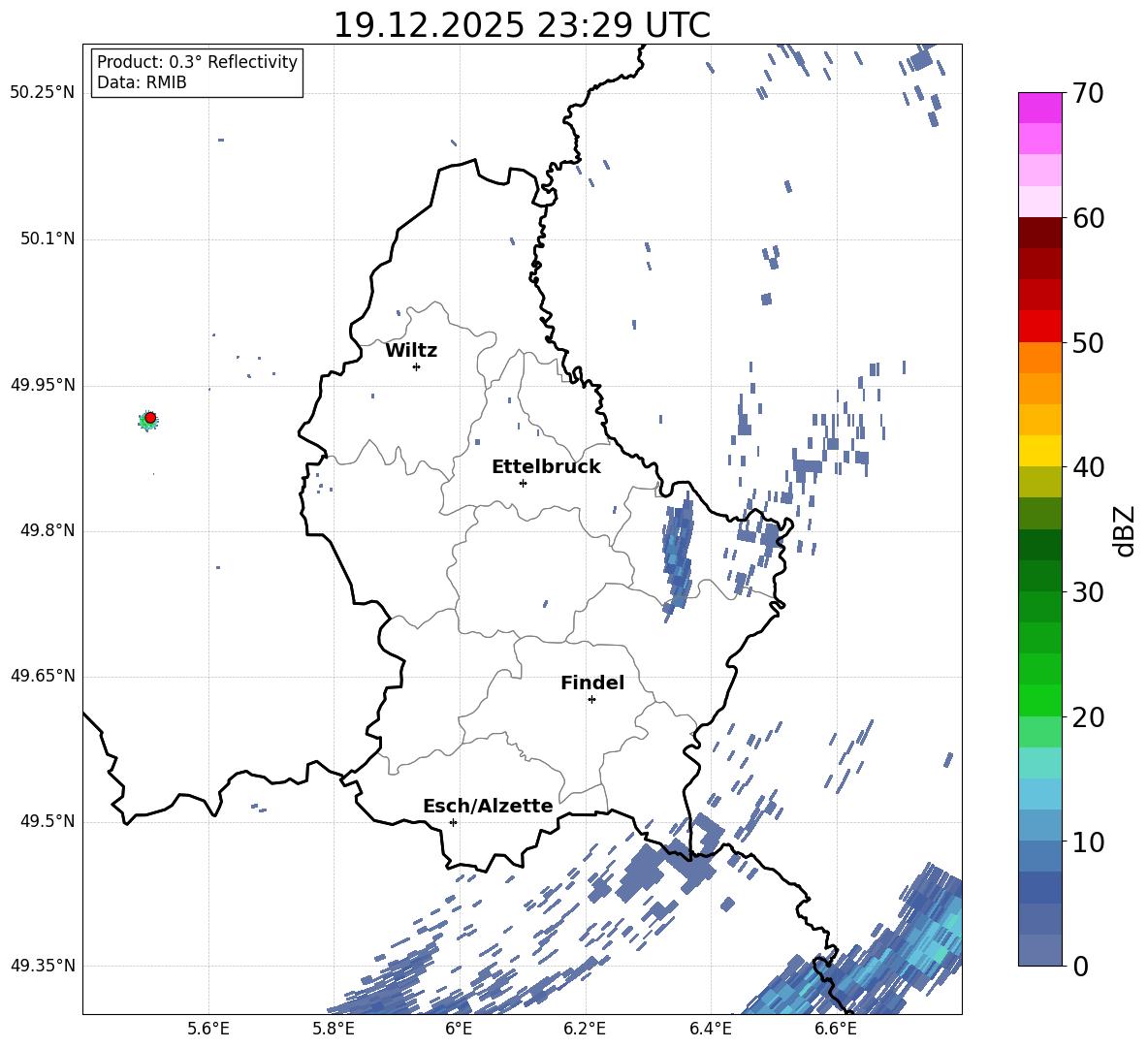This screenshot has width=1148, height=1048.
Task: Click the 6.2°E longitude label
Action: pyautogui.click(x=585, y=1030)
